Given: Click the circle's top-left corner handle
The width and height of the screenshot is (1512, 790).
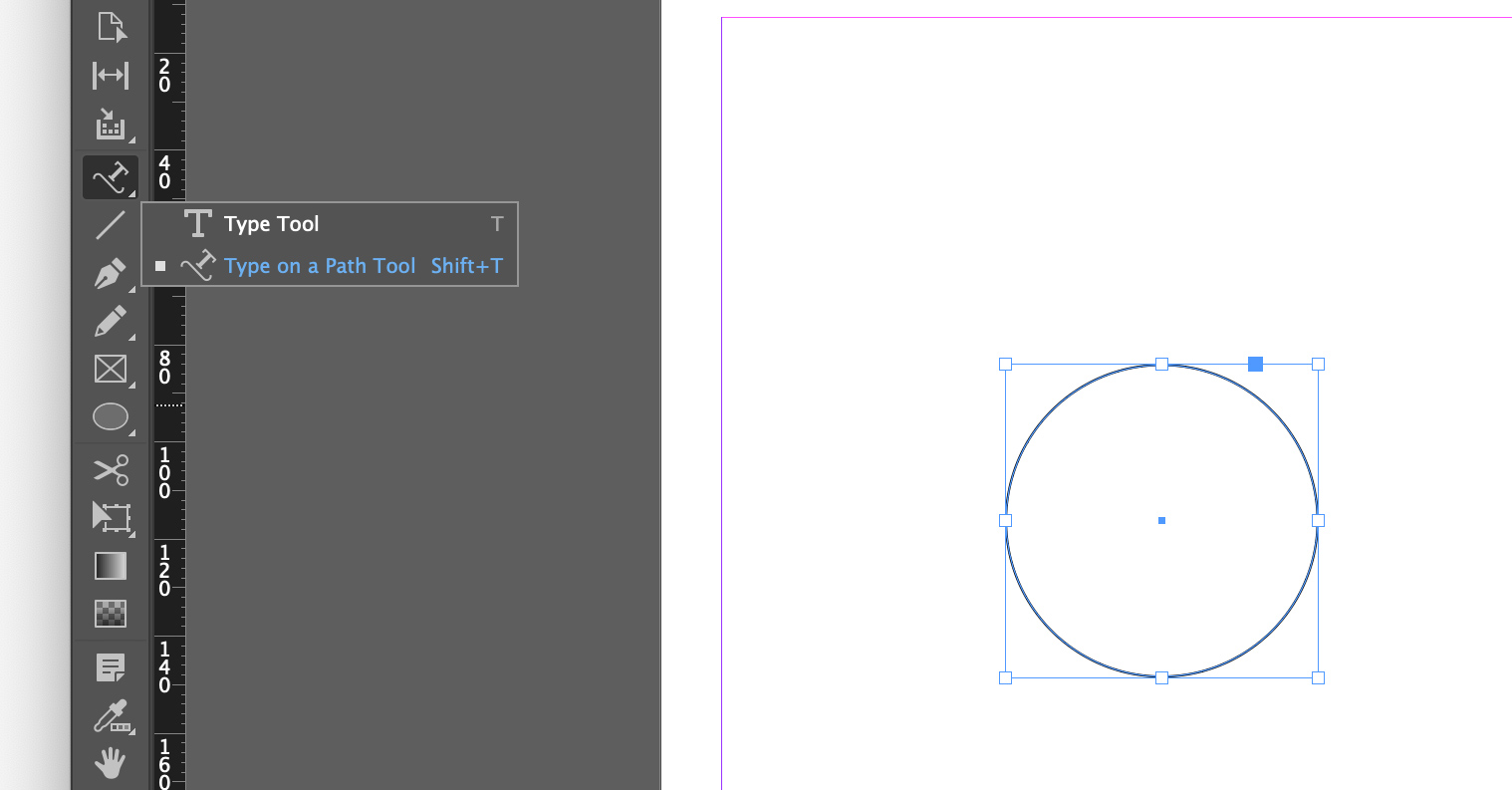Looking at the screenshot, I should coord(1005,365).
